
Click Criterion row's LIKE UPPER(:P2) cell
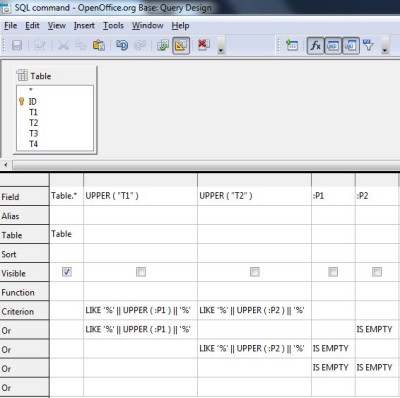[x=254, y=310]
